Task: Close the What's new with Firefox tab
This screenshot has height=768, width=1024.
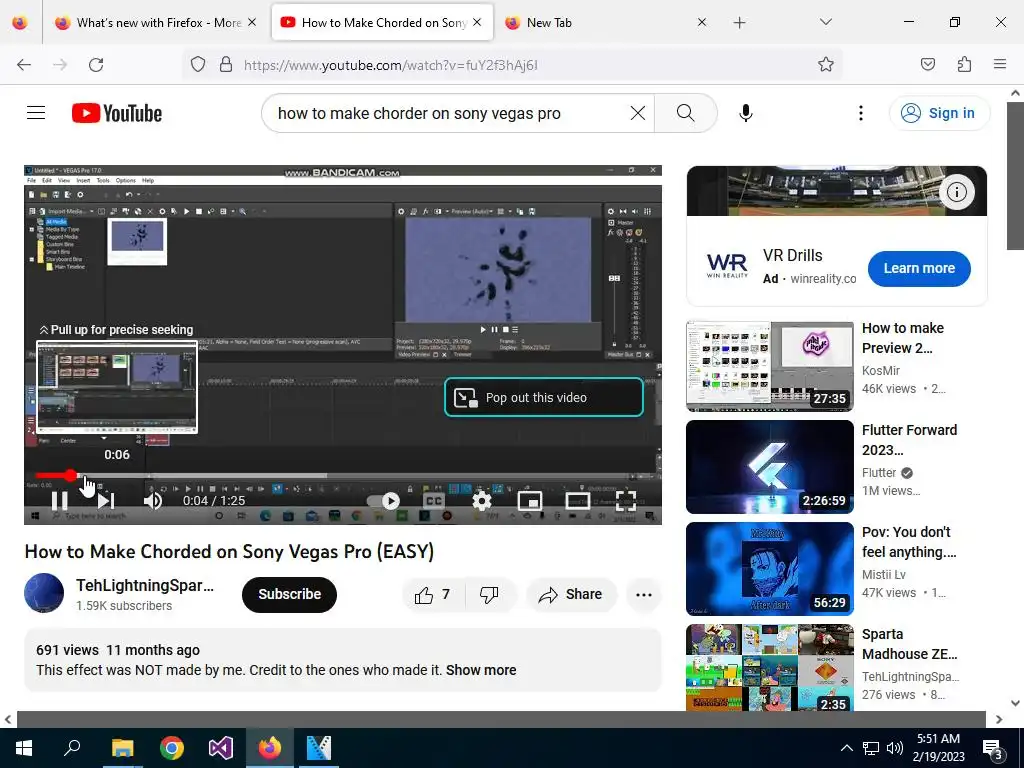Action: pyautogui.click(x=252, y=23)
